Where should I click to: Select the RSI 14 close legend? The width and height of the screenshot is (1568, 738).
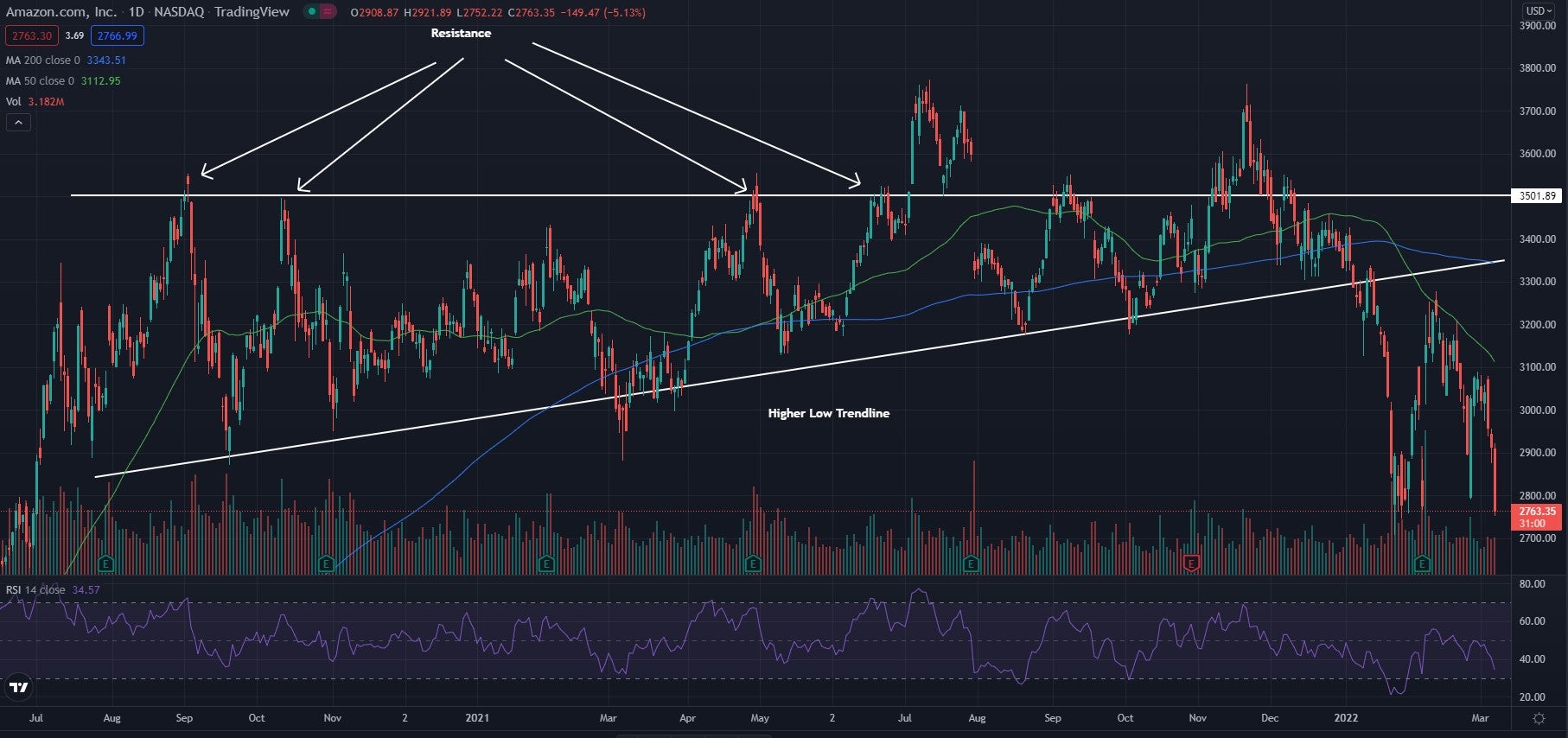point(35,590)
